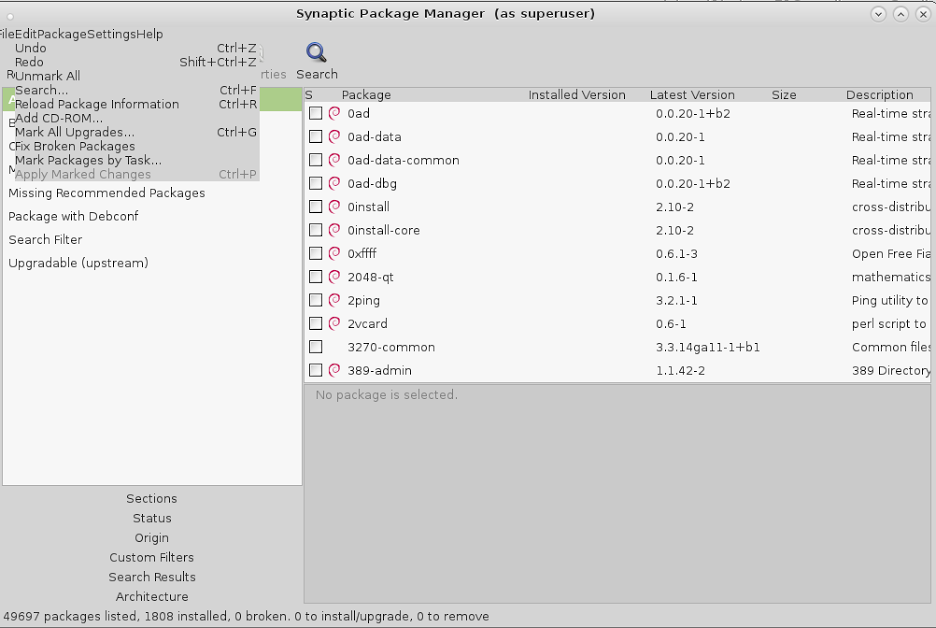Image resolution: width=936 pixels, height=628 pixels.
Task: Click the Sections filter button
Action: pyautogui.click(x=152, y=498)
